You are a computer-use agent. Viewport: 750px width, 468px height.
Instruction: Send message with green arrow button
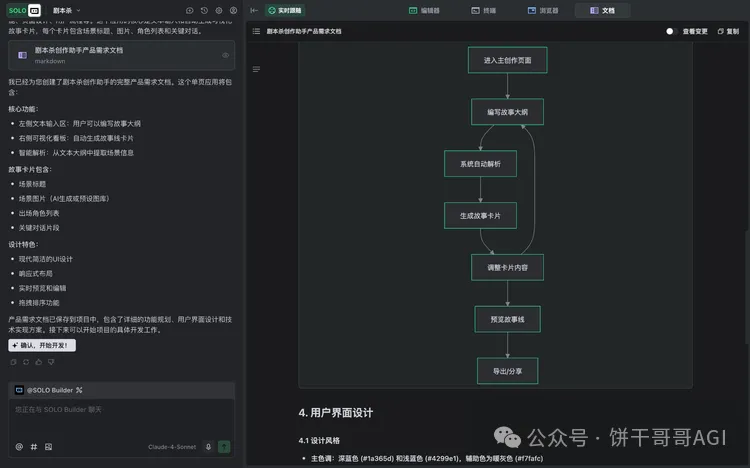[x=224, y=446]
